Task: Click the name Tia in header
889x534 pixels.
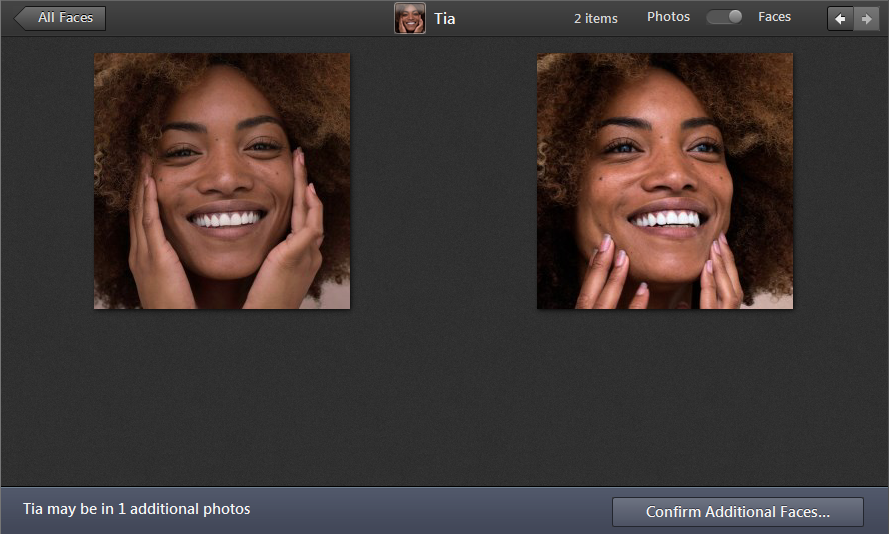Action: (445, 19)
